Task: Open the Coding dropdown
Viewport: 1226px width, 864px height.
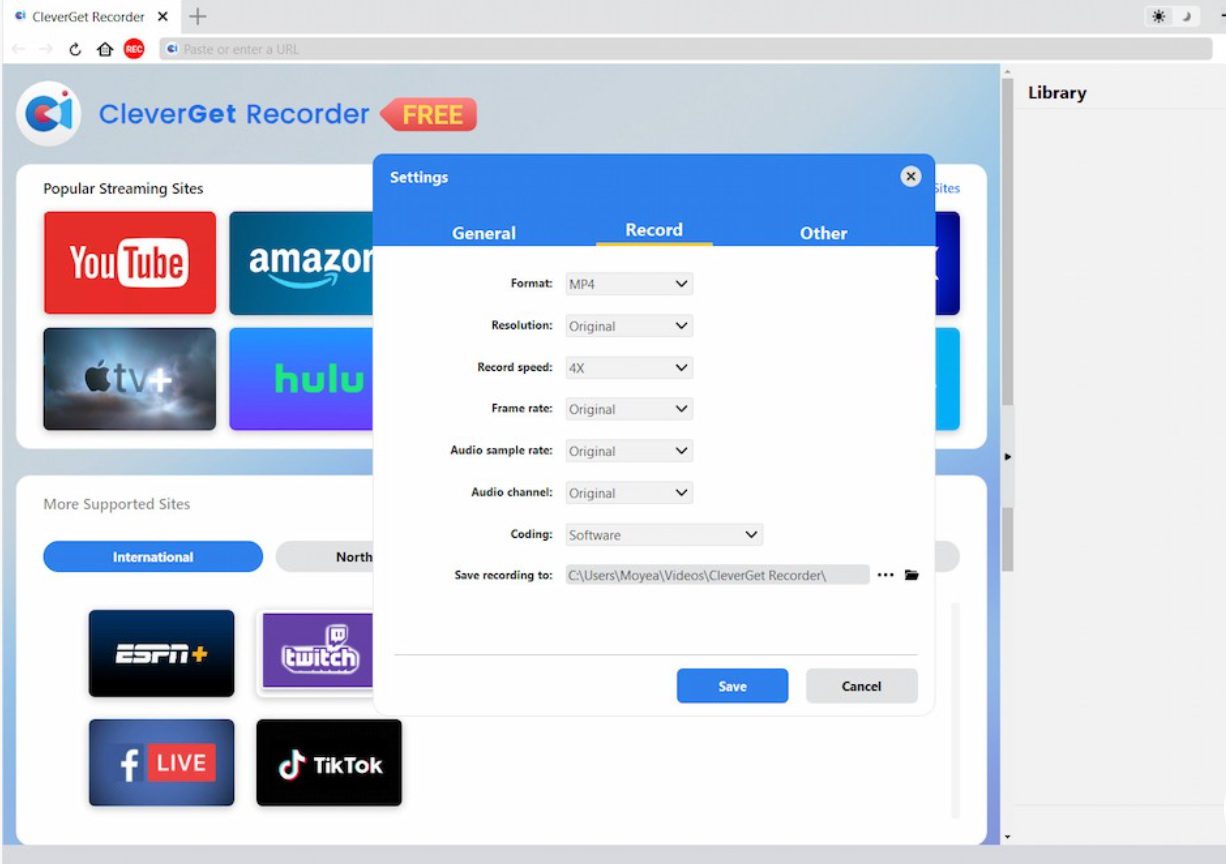Action: point(664,535)
